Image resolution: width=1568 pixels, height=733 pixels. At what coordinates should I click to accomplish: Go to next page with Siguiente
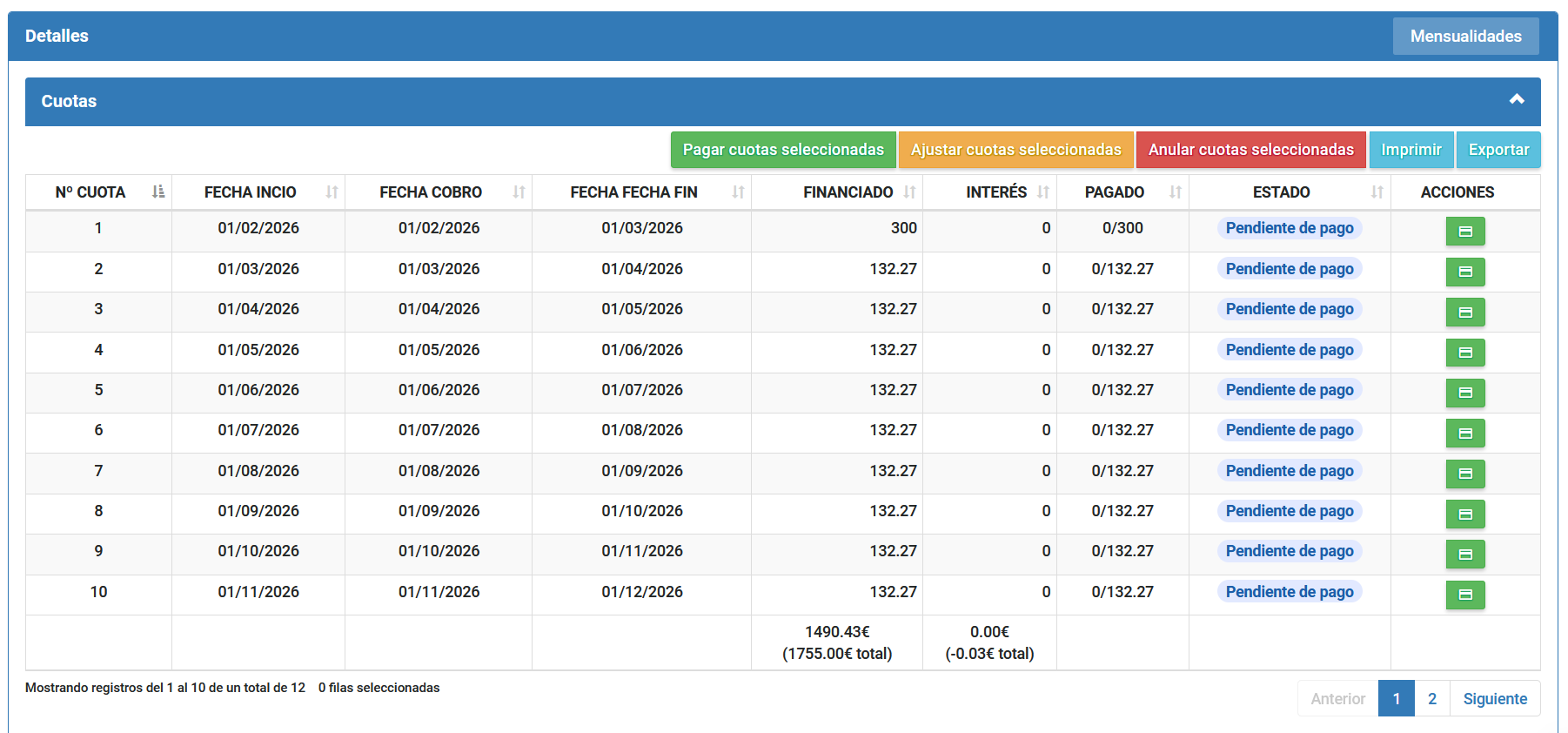(1494, 699)
